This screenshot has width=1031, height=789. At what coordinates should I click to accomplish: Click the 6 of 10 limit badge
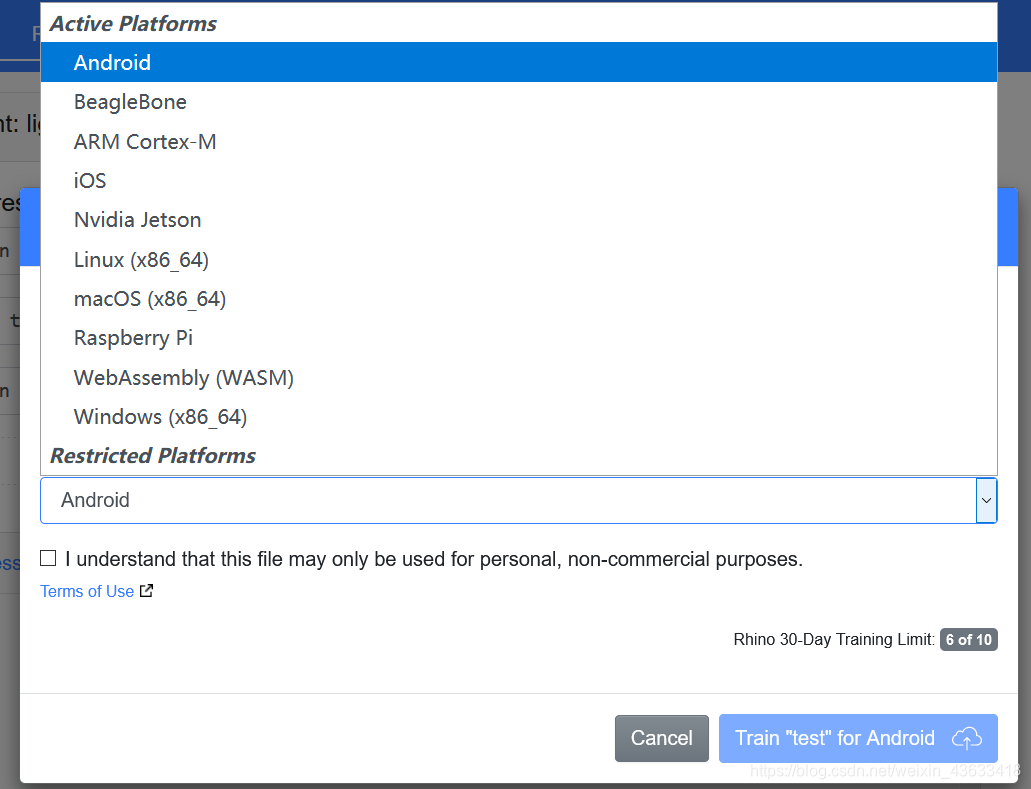[969, 639]
